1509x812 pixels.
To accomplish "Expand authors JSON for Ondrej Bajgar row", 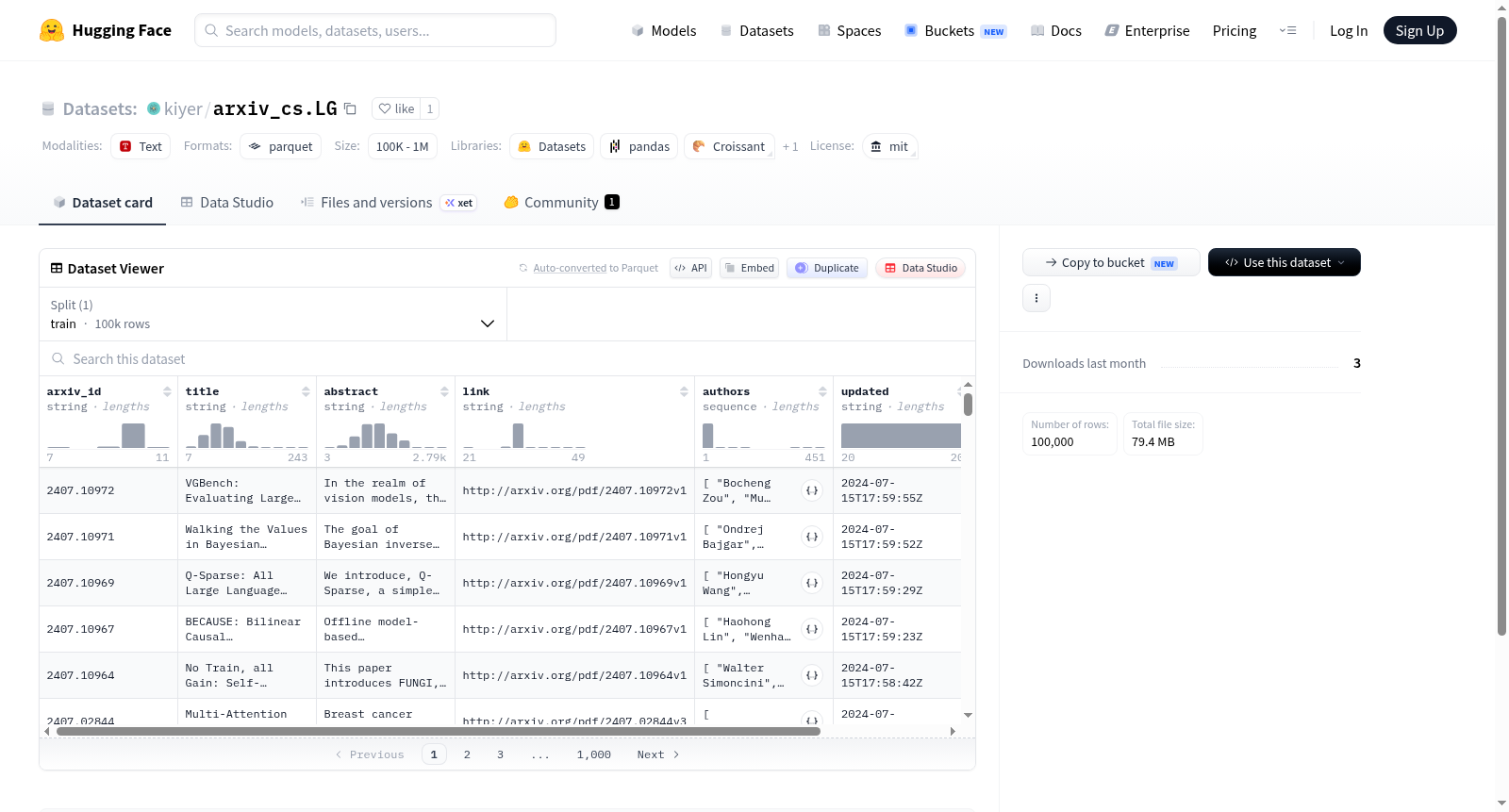I will (812, 537).
